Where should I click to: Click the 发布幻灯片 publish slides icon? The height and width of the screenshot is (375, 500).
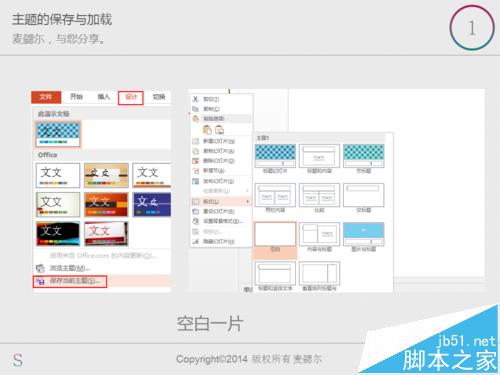click(x=196, y=181)
